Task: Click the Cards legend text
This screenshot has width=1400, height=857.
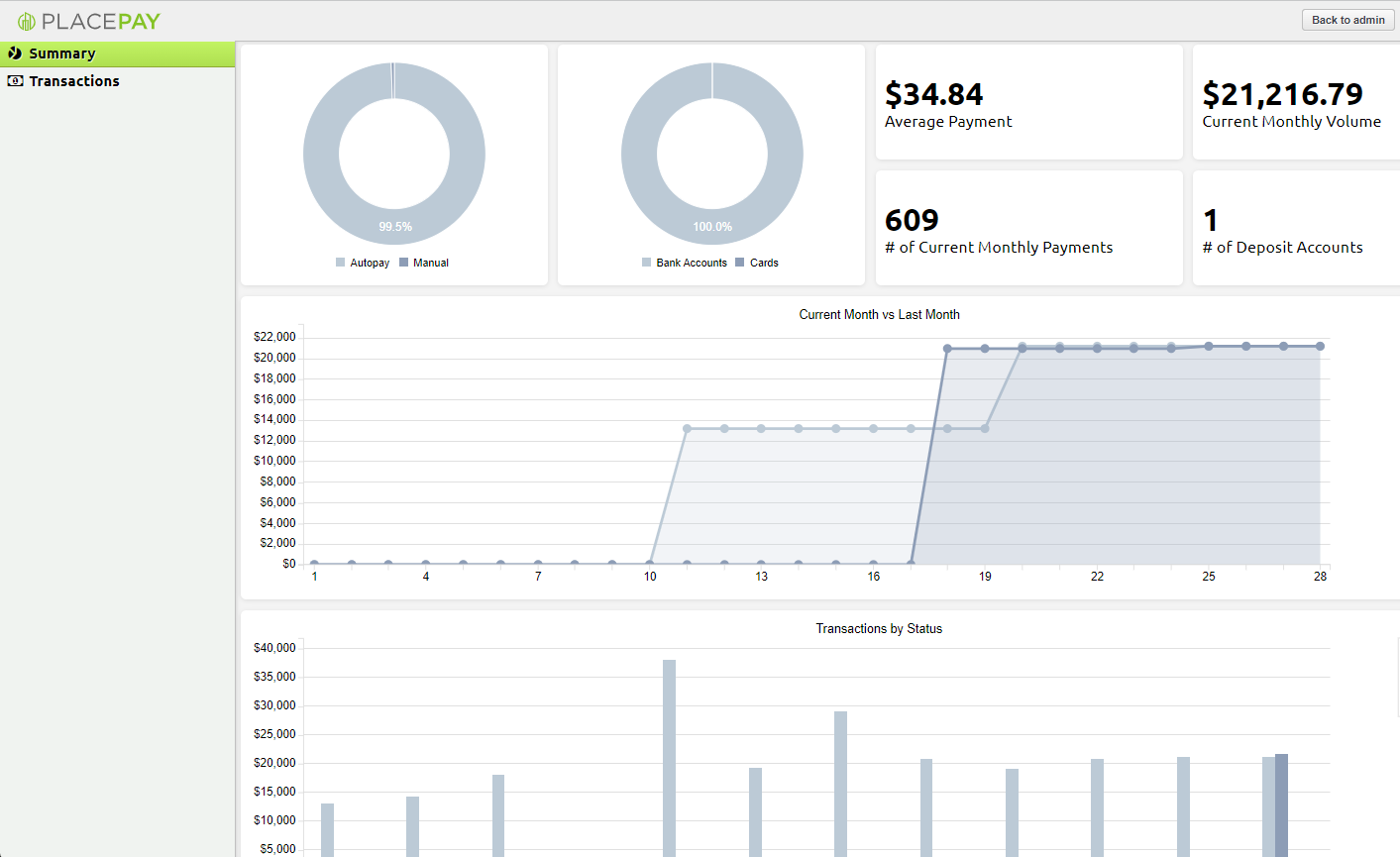Action: pos(764,263)
